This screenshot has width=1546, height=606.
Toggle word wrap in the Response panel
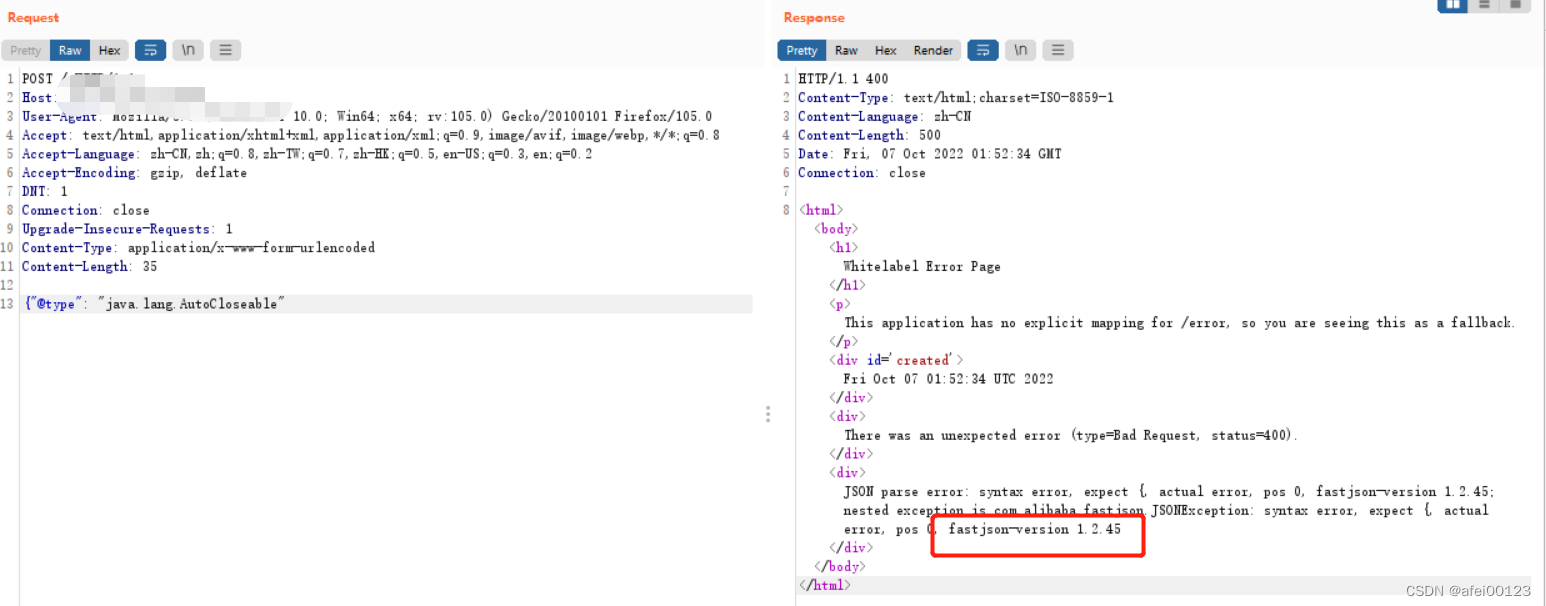tap(982, 49)
